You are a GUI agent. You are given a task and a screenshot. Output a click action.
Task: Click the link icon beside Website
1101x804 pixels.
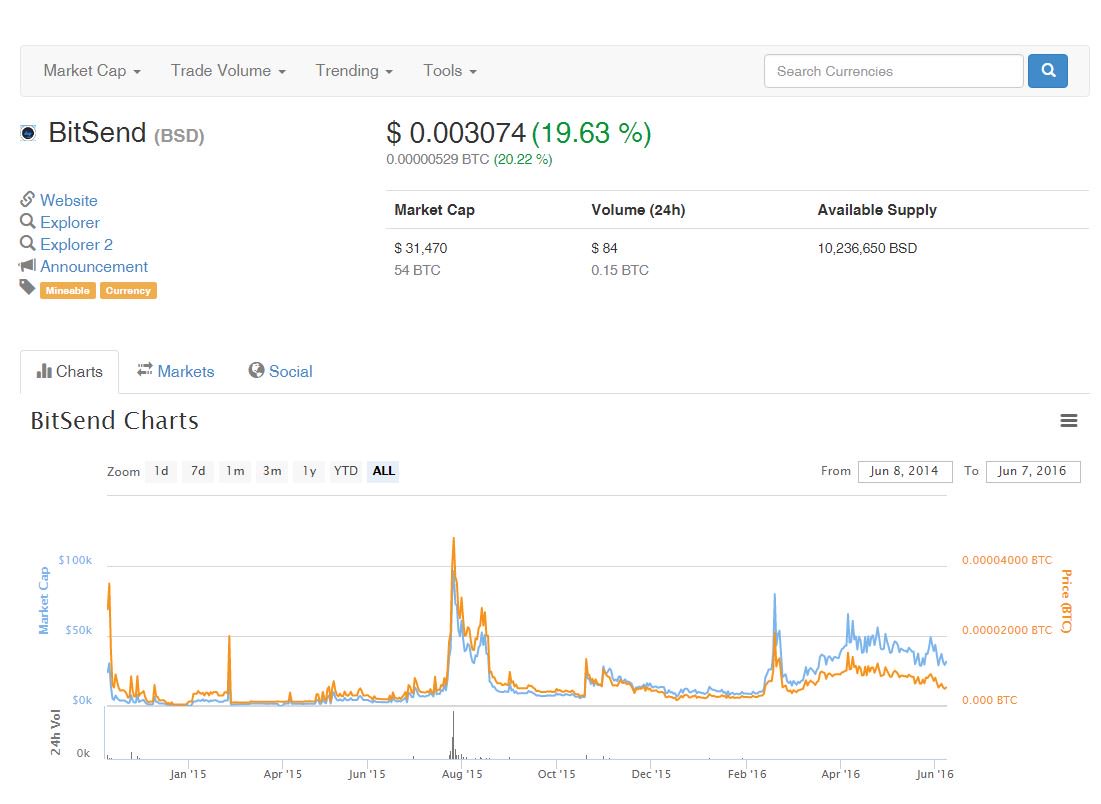27,199
